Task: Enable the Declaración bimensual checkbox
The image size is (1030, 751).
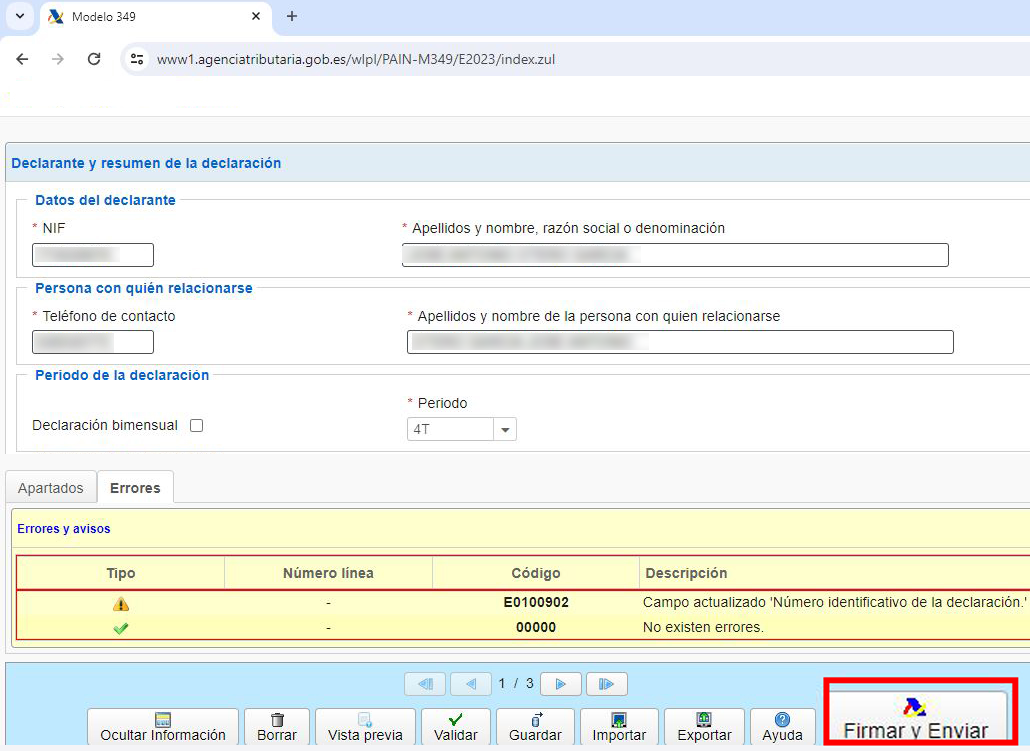Action: [196, 425]
